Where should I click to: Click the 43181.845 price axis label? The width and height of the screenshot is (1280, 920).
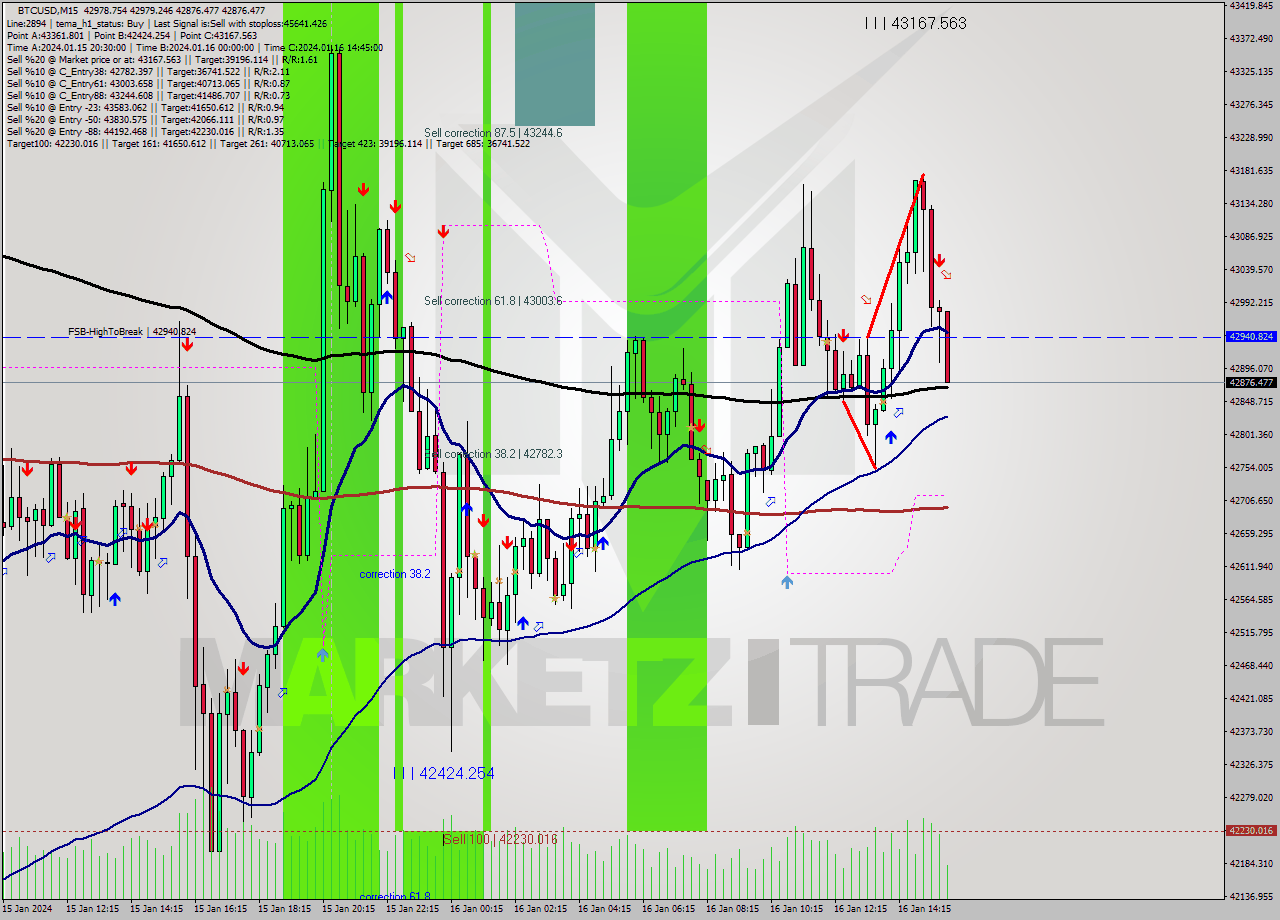coord(1251,170)
